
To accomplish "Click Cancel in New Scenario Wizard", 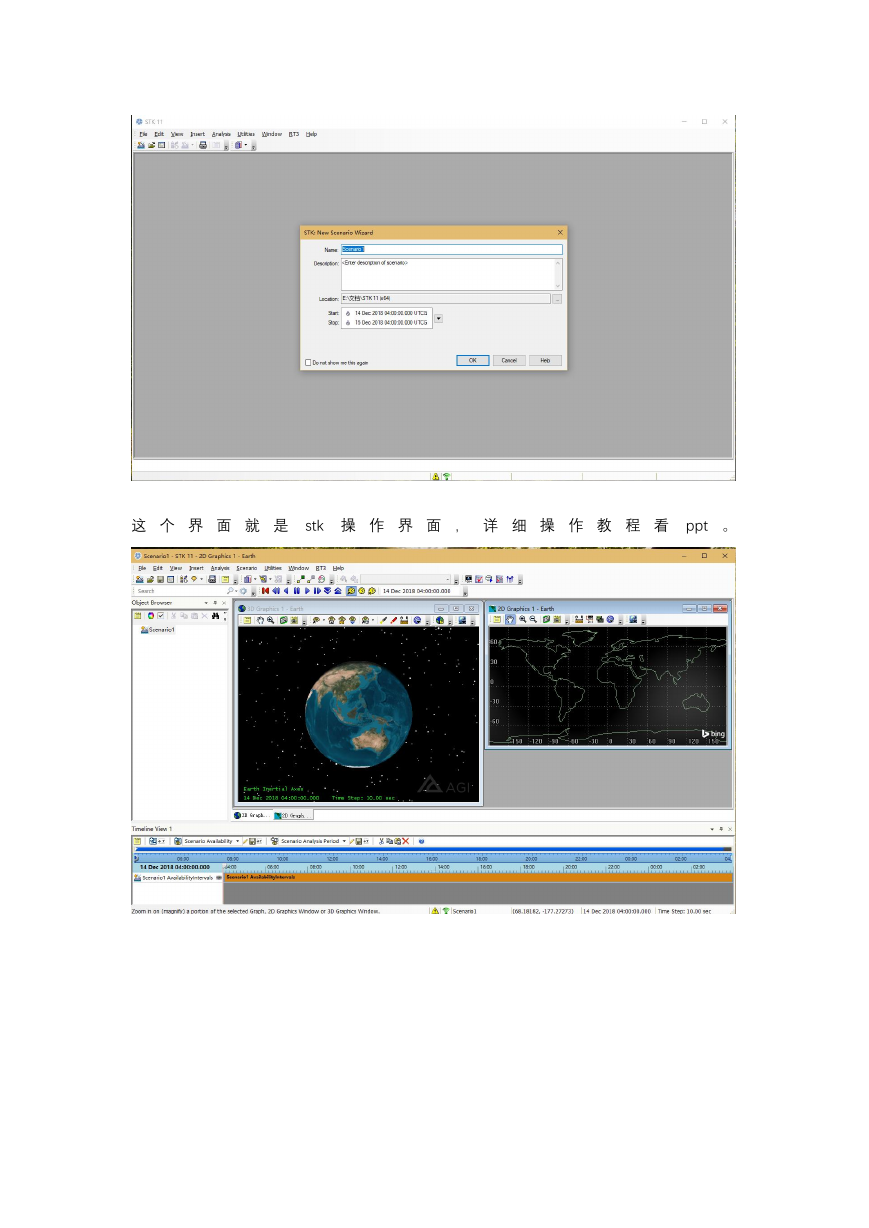I will tap(509, 360).
